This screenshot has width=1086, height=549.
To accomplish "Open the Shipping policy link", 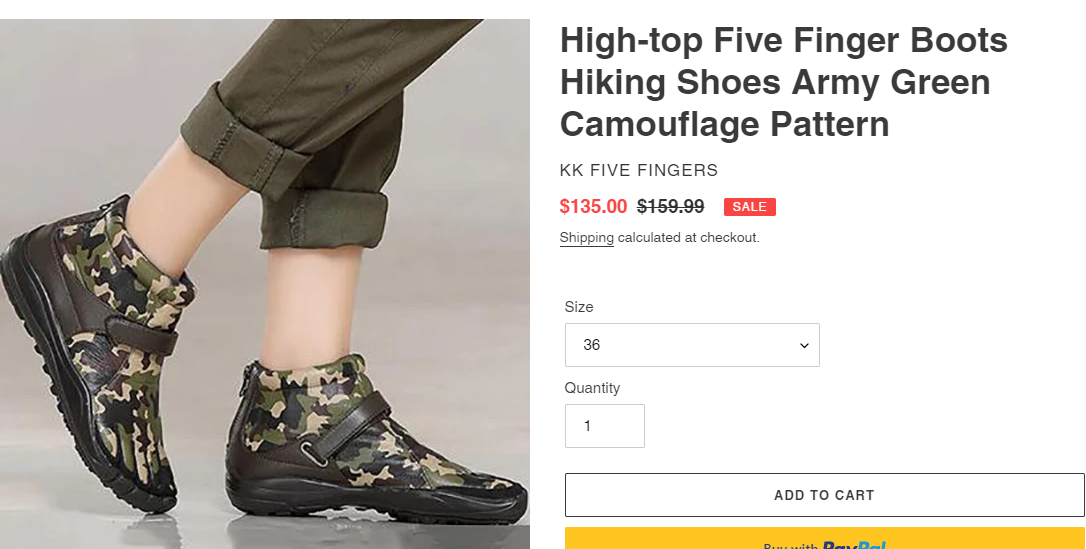I will pos(586,238).
